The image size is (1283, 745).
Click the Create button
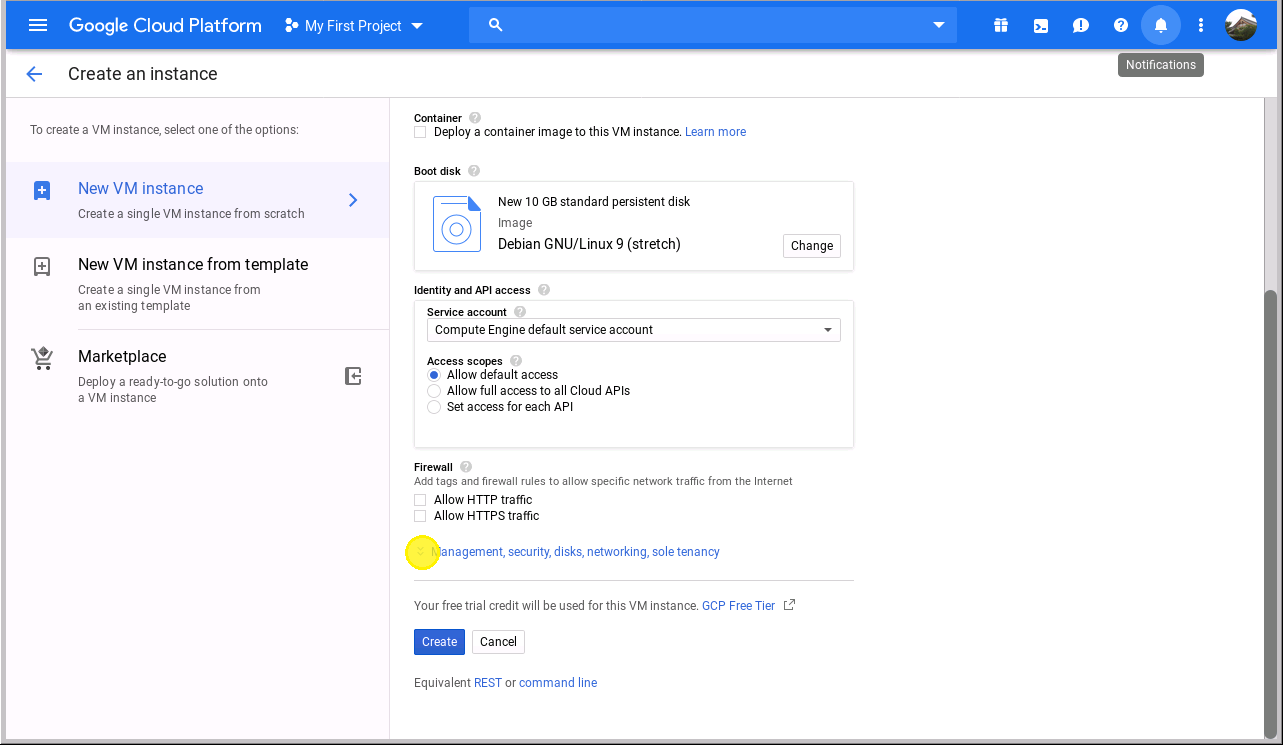[x=439, y=642]
